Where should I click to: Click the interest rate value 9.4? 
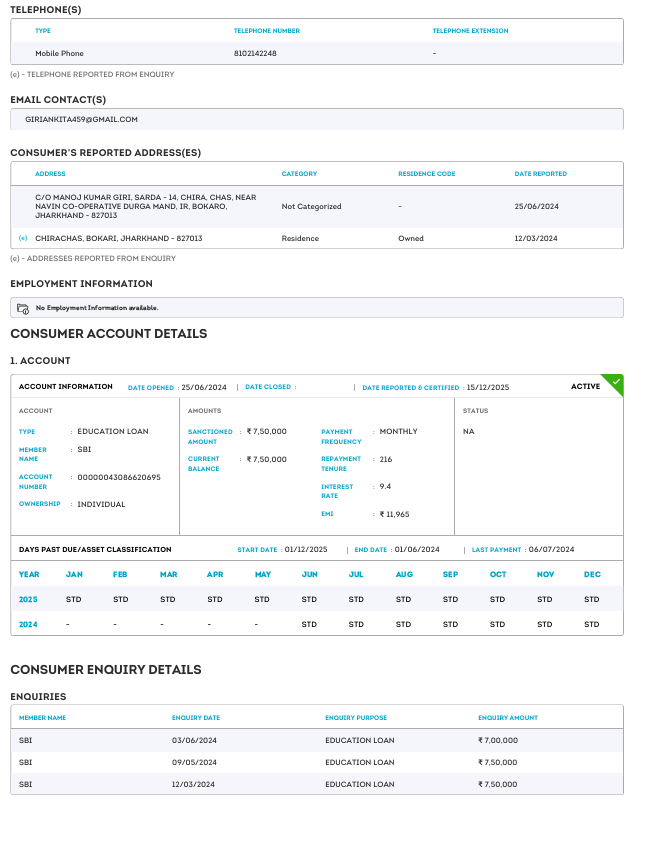(385, 486)
